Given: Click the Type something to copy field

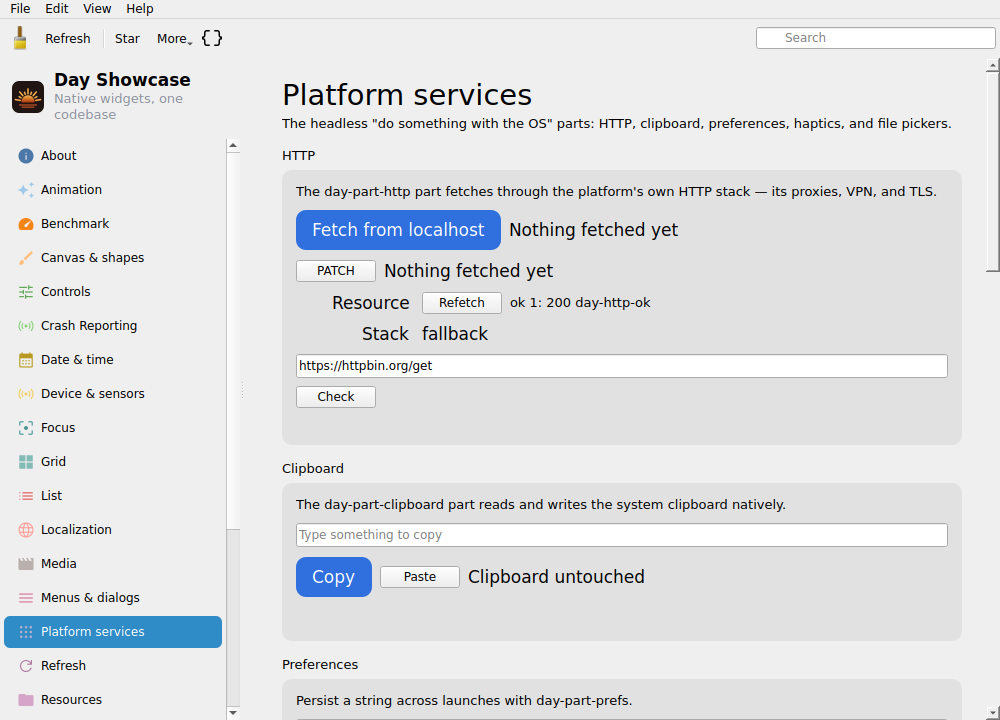Looking at the screenshot, I should (x=622, y=535).
